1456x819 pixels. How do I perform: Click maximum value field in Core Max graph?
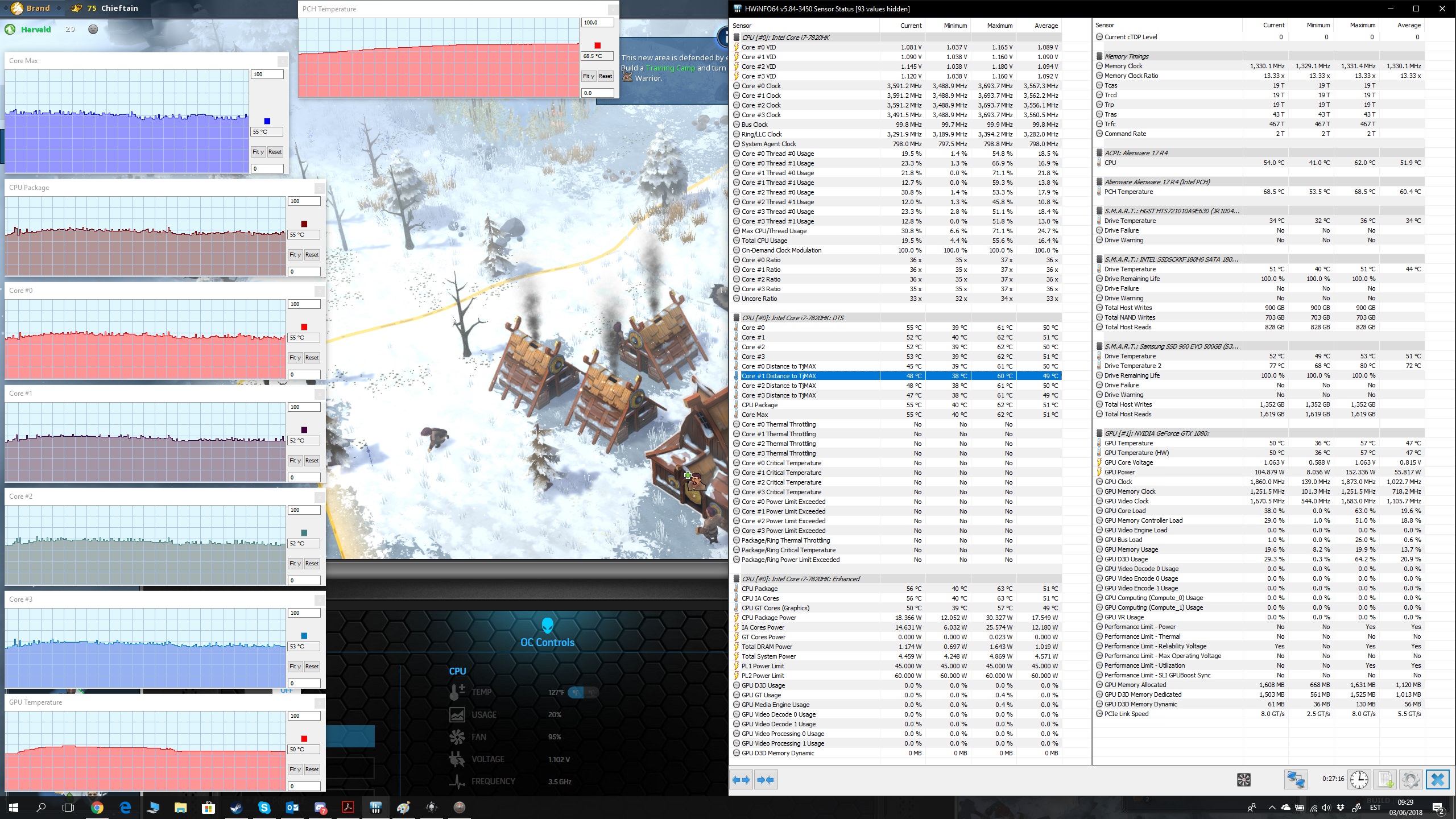267,75
